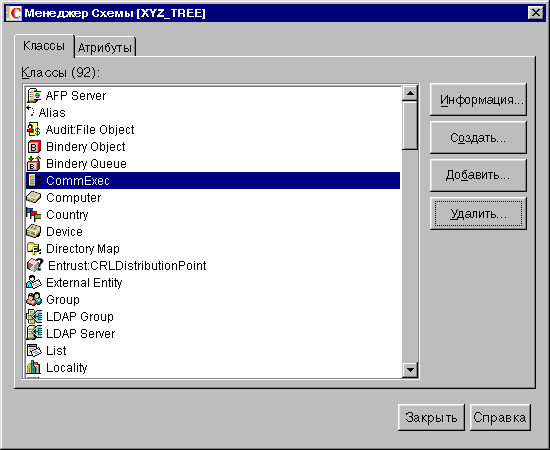Click the External Entity icon

coord(34,282)
